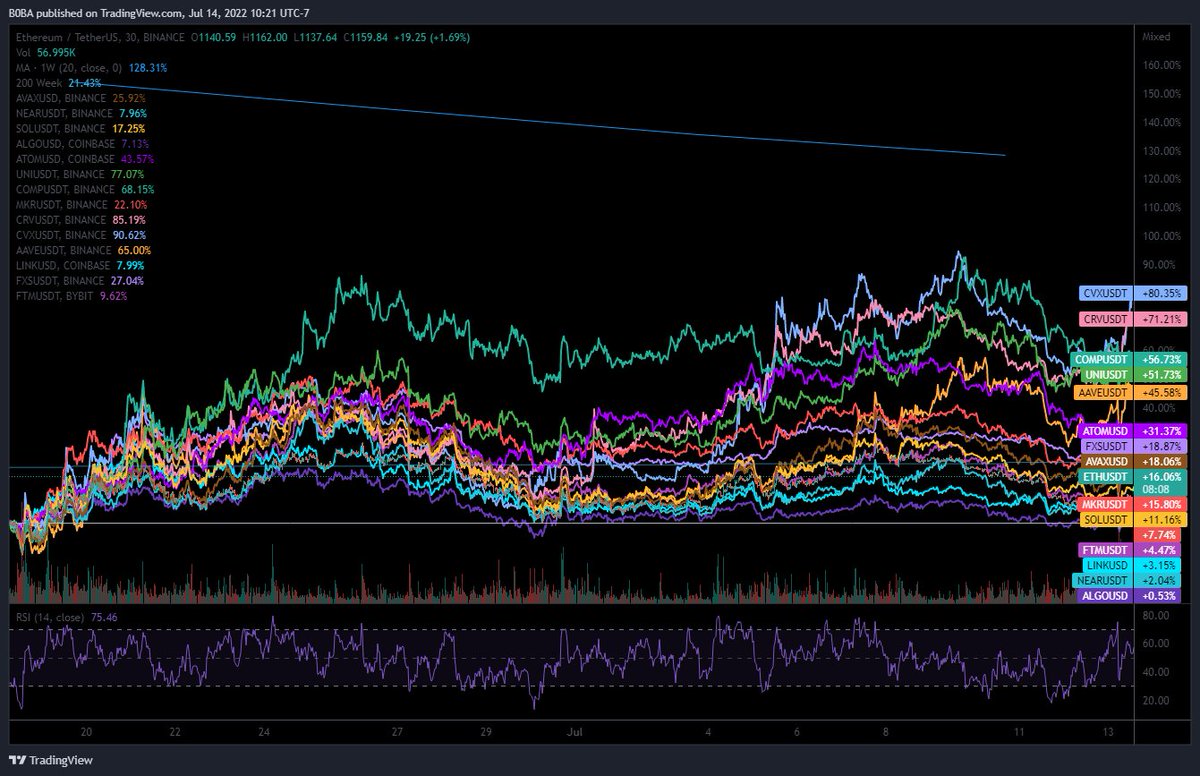Image resolution: width=1200 pixels, height=776 pixels.
Task: Click the SOLUSDT +11.16% scale label
Action: click(x=1133, y=520)
